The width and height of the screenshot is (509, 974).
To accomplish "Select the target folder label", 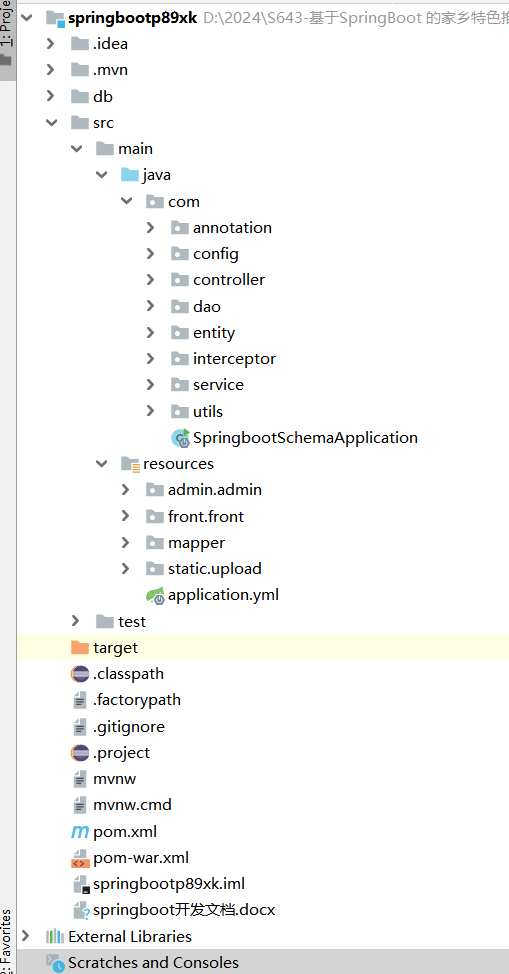I will (116, 647).
